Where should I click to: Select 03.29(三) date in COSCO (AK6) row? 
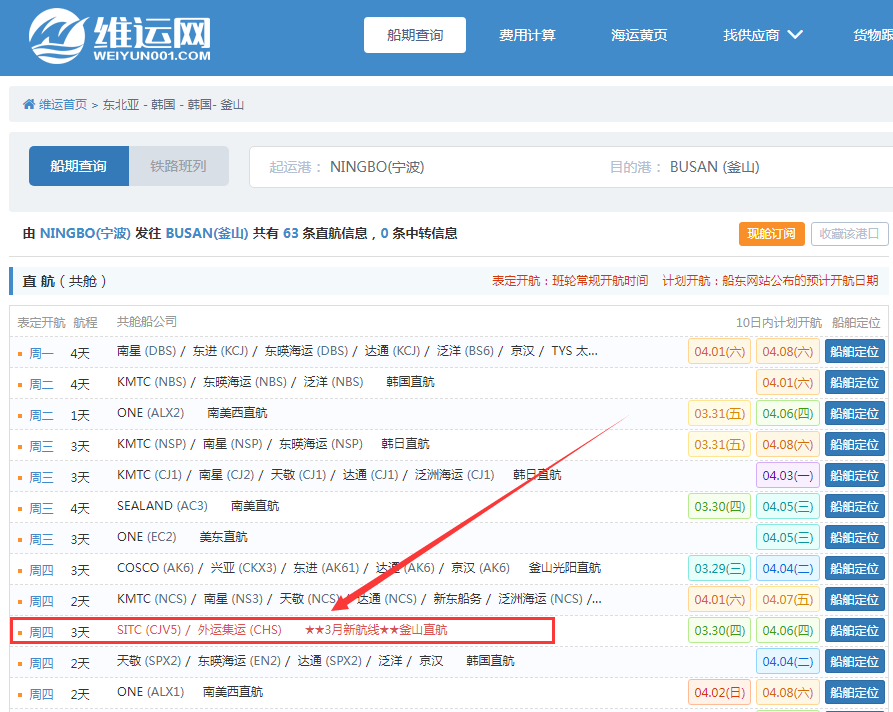coord(720,568)
